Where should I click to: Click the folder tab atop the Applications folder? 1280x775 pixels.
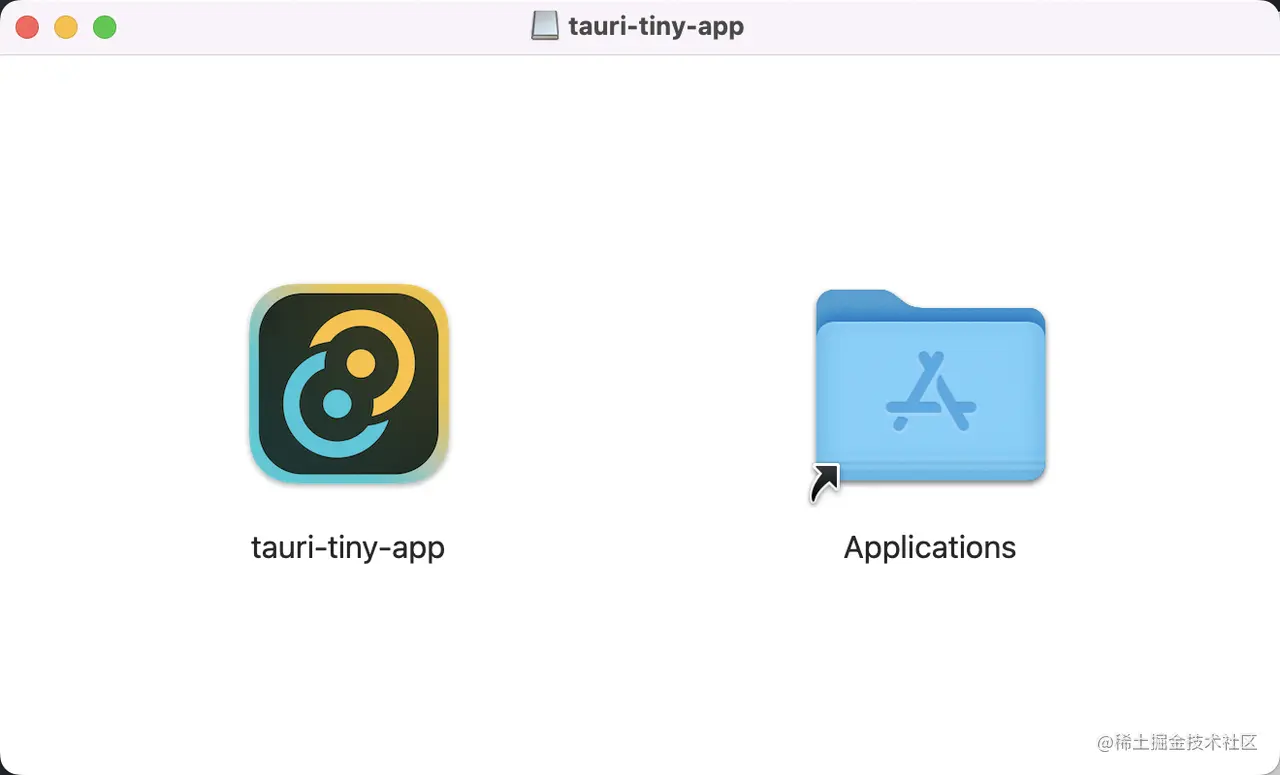853,300
